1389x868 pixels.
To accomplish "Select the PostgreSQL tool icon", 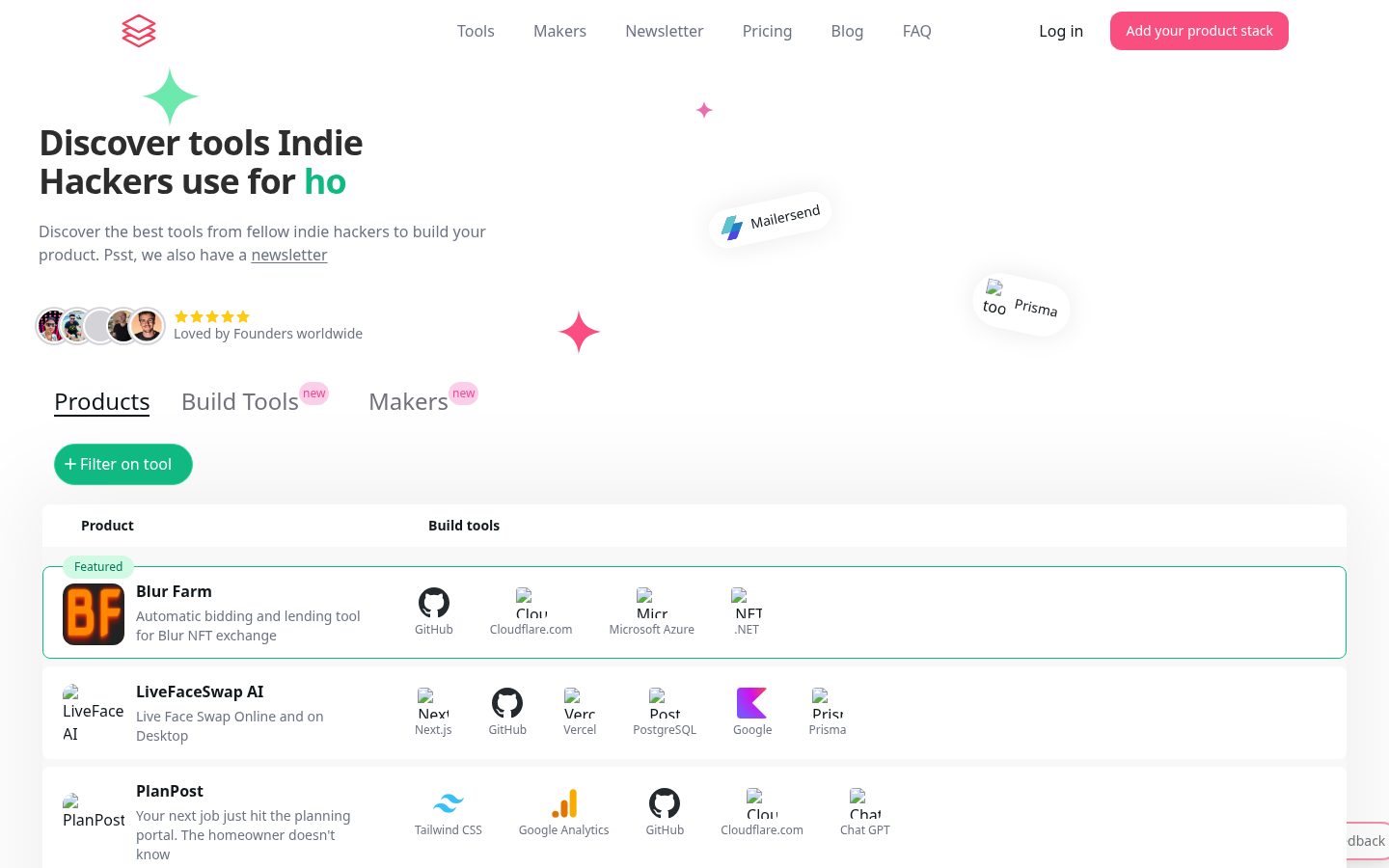I will point(665,703).
